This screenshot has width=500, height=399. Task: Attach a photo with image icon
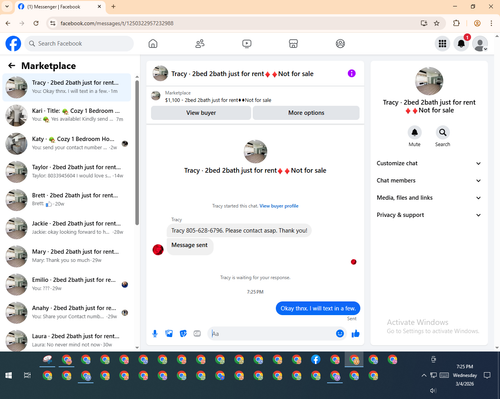pyautogui.click(x=169, y=334)
